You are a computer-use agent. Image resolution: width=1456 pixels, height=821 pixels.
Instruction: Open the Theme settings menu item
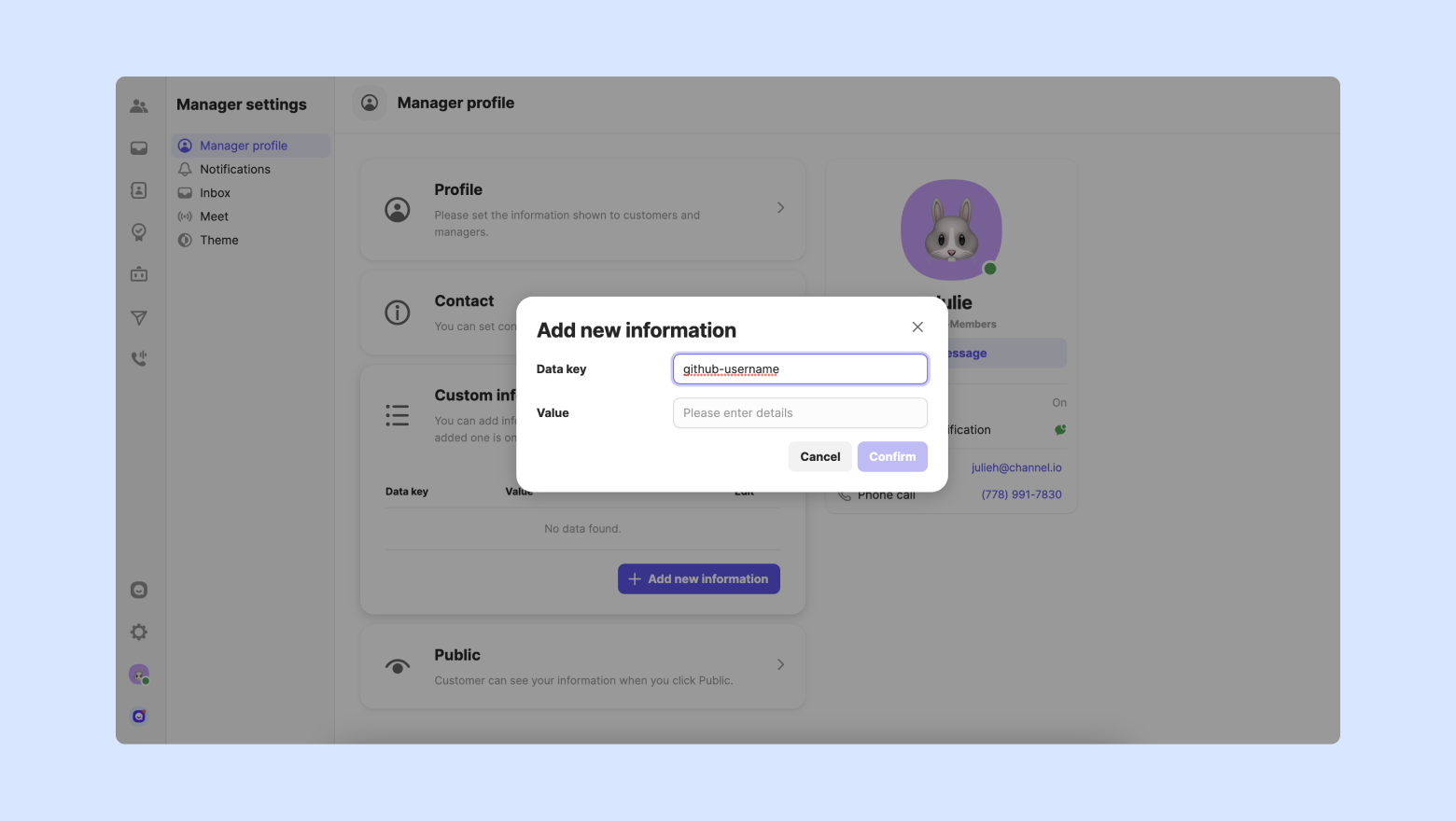[x=219, y=241]
